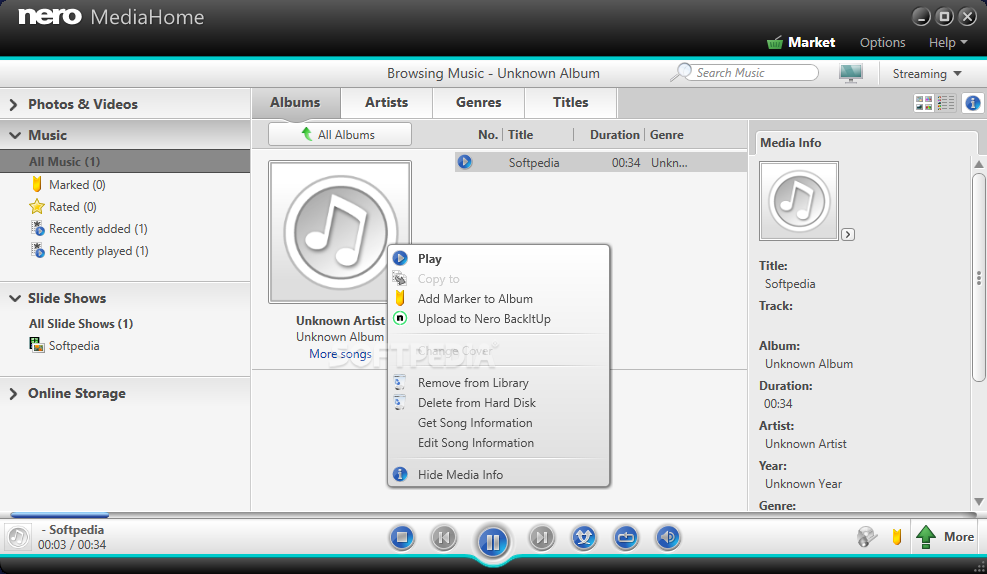987x574 pixels.
Task: Choose Delete from Hard Disk
Action: [477, 403]
